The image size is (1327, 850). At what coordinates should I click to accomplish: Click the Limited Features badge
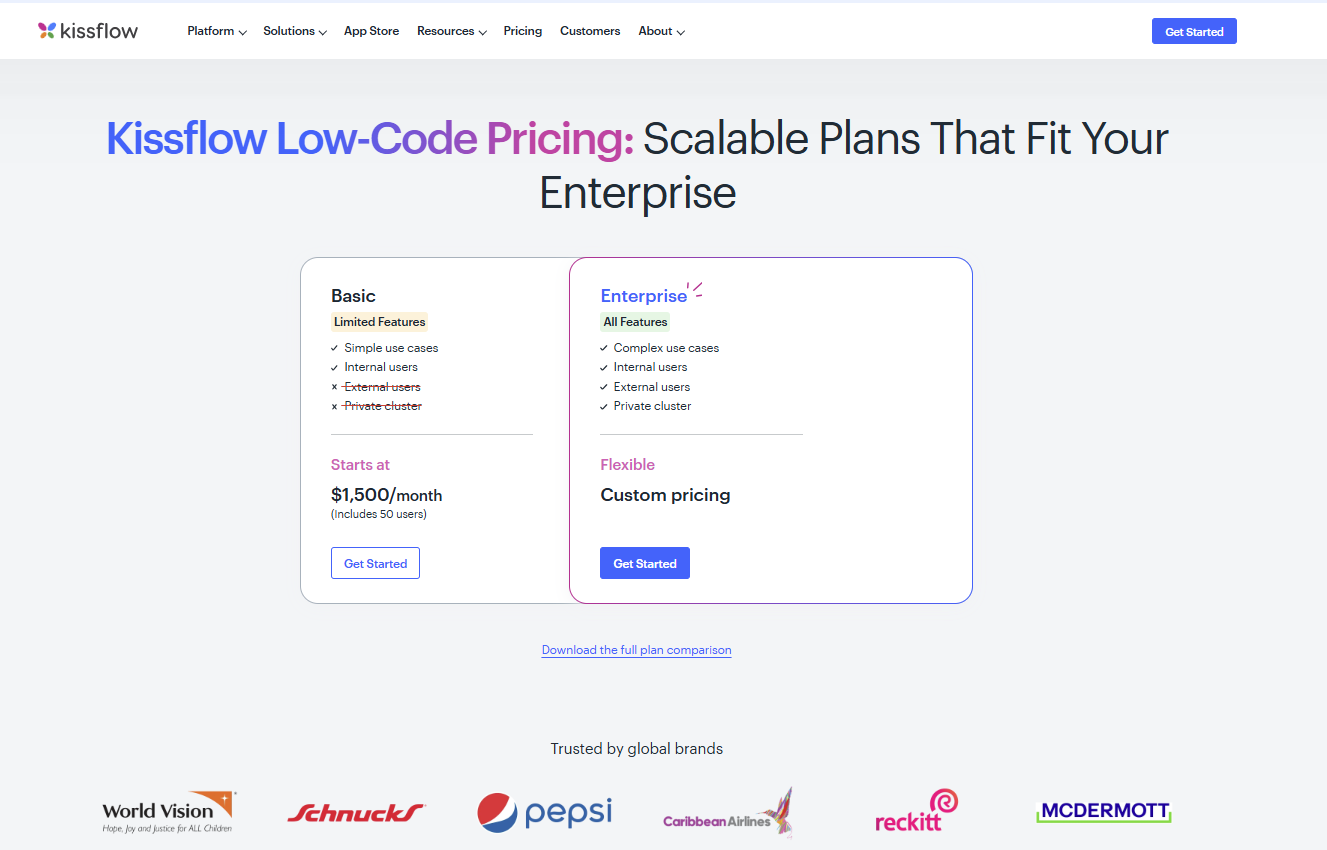pos(380,322)
